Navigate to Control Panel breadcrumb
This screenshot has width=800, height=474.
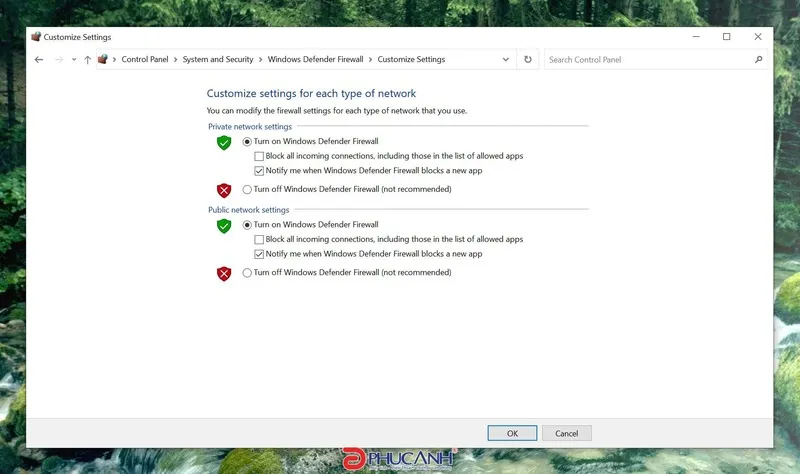point(145,59)
